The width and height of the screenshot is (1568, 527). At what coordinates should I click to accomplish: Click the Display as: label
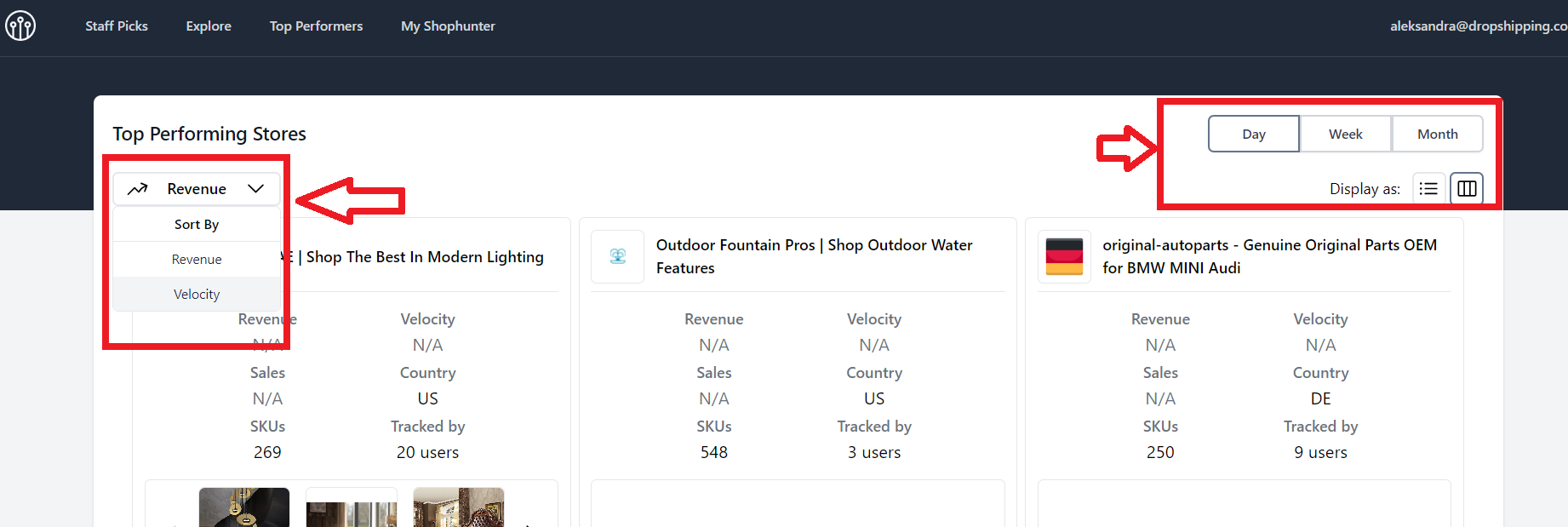[x=1365, y=189]
